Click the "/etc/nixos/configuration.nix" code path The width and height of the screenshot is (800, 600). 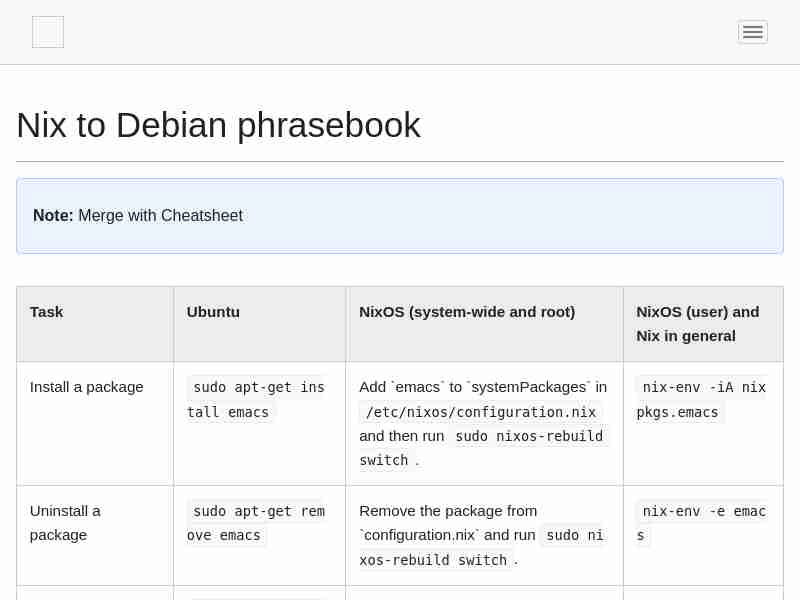[480, 412]
